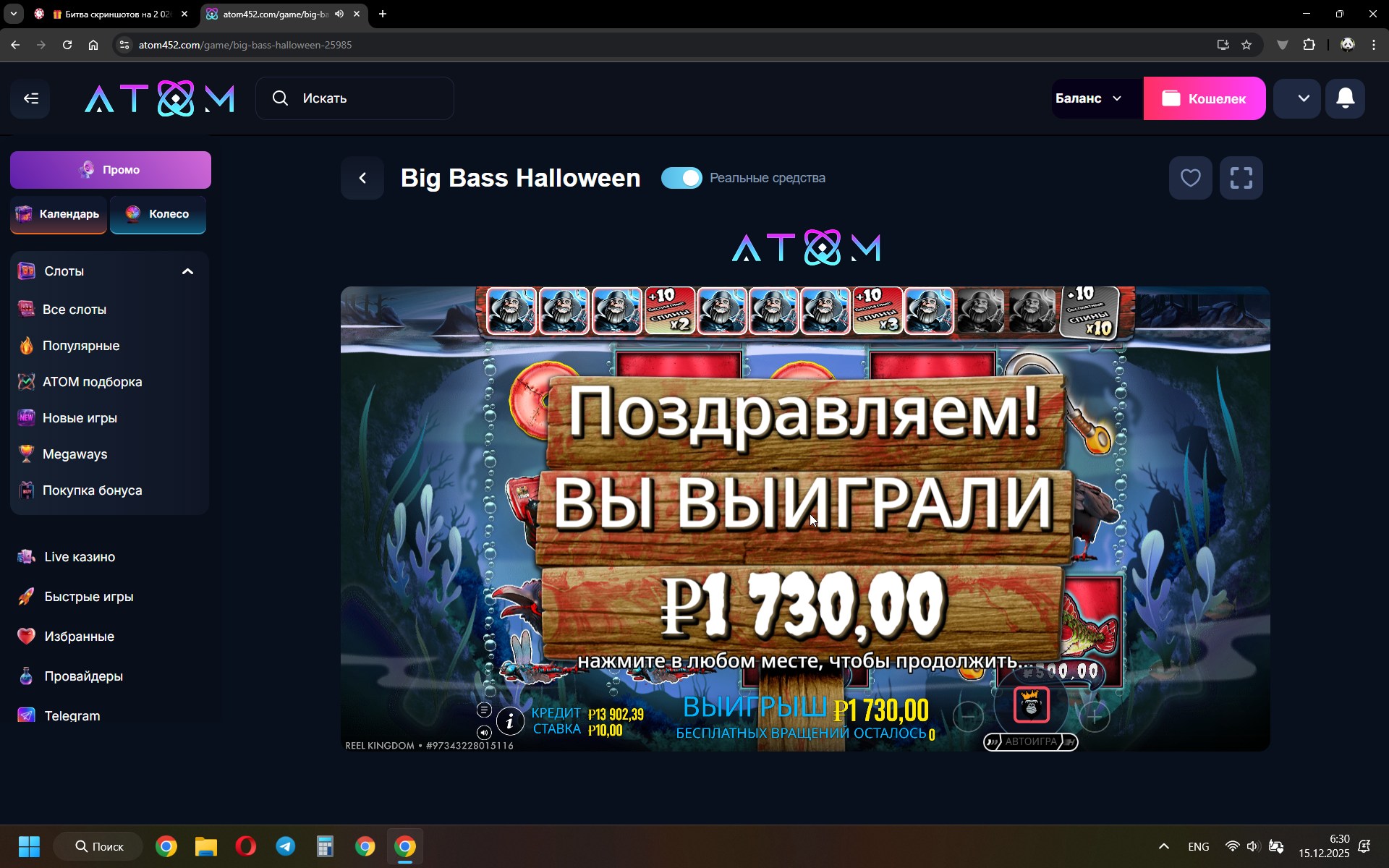1389x868 pixels.
Task: Open the profile dropdown next to Кошелек
Action: point(1303,98)
